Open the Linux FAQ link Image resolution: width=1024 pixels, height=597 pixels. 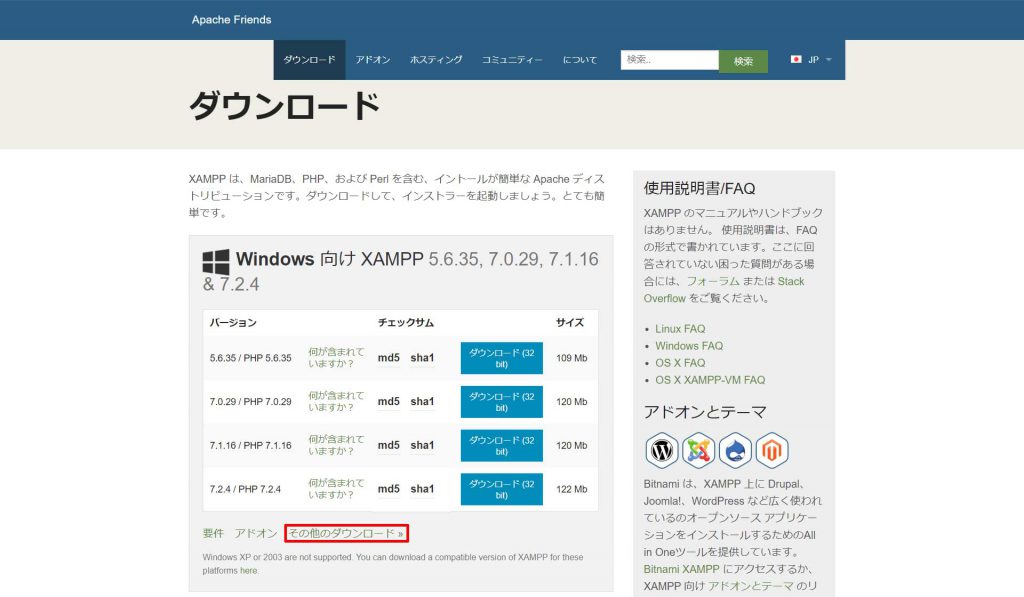click(x=680, y=329)
